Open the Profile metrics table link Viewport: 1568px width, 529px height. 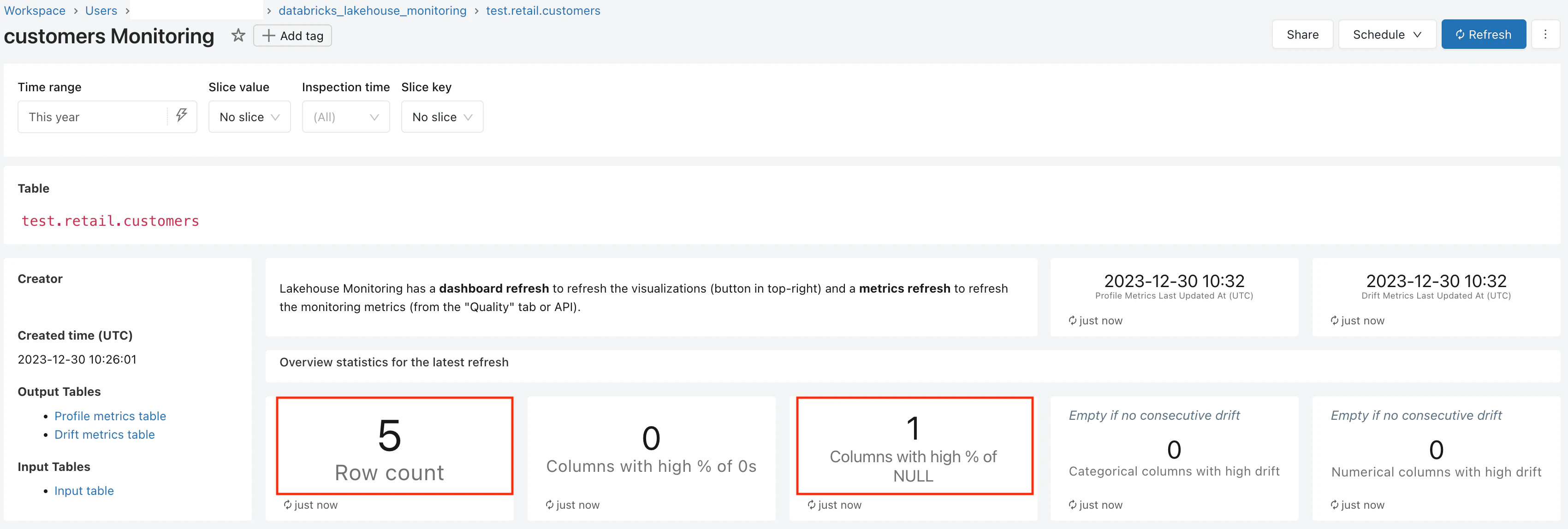tap(110, 416)
